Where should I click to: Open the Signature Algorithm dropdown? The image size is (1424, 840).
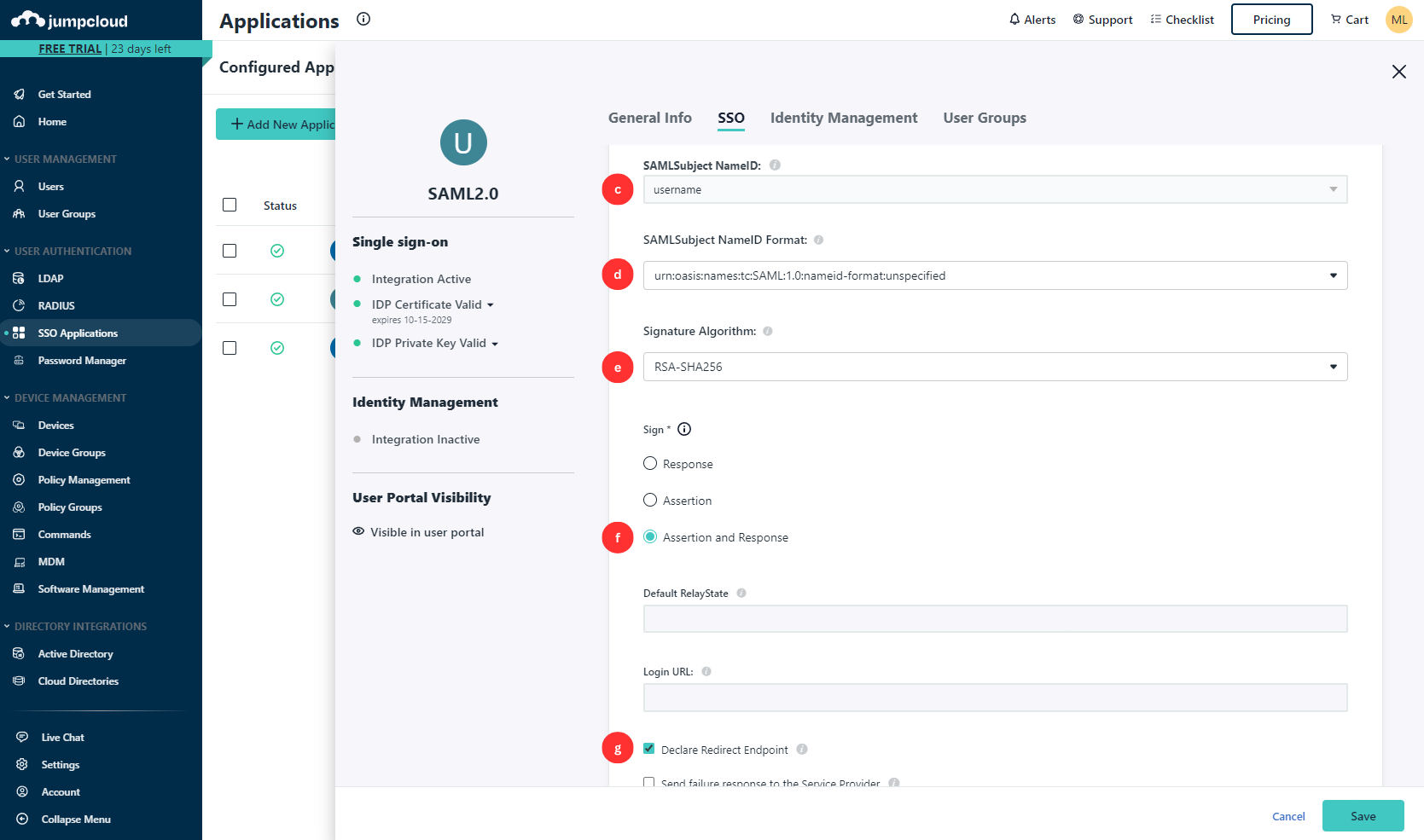pyautogui.click(x=994, y=367)
